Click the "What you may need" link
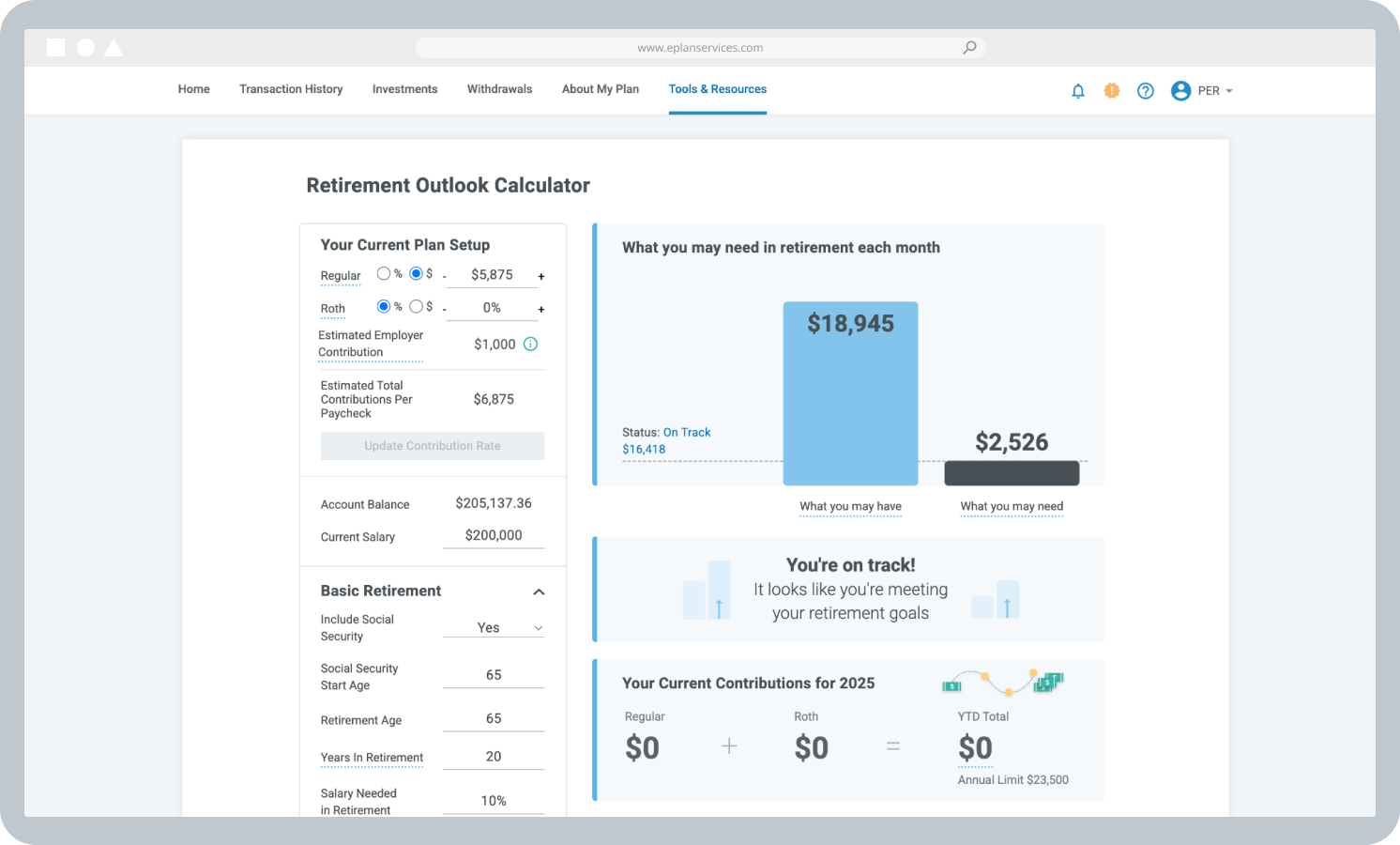The height and width of the screenshot is (845, 1400). pos(1012,507)
